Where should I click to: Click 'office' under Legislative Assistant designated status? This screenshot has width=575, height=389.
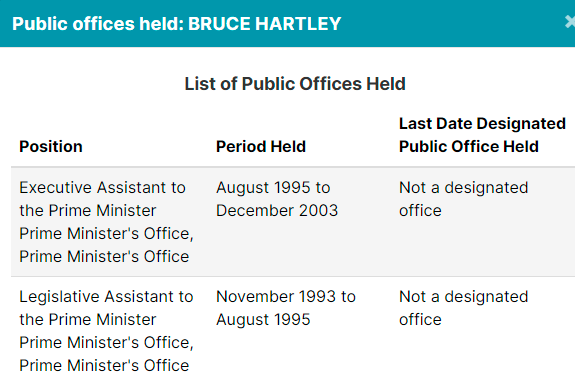420,320
